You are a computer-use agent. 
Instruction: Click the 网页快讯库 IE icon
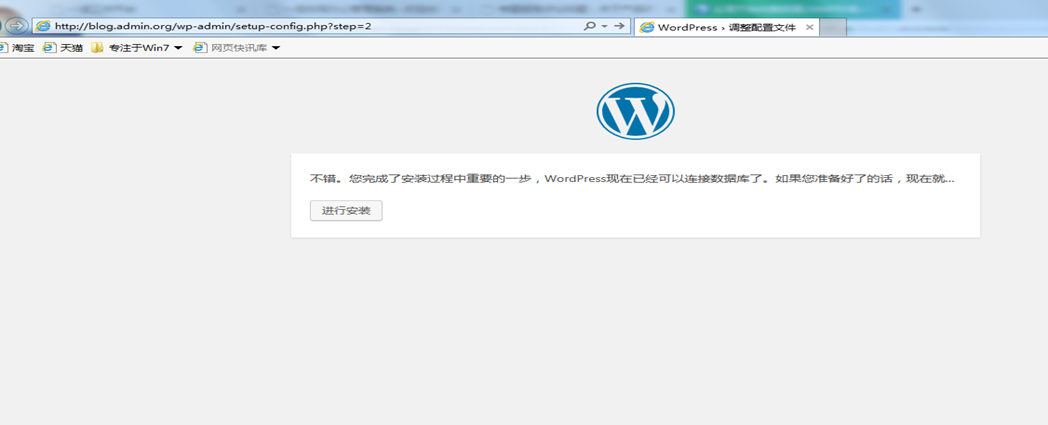coord(200,47)
